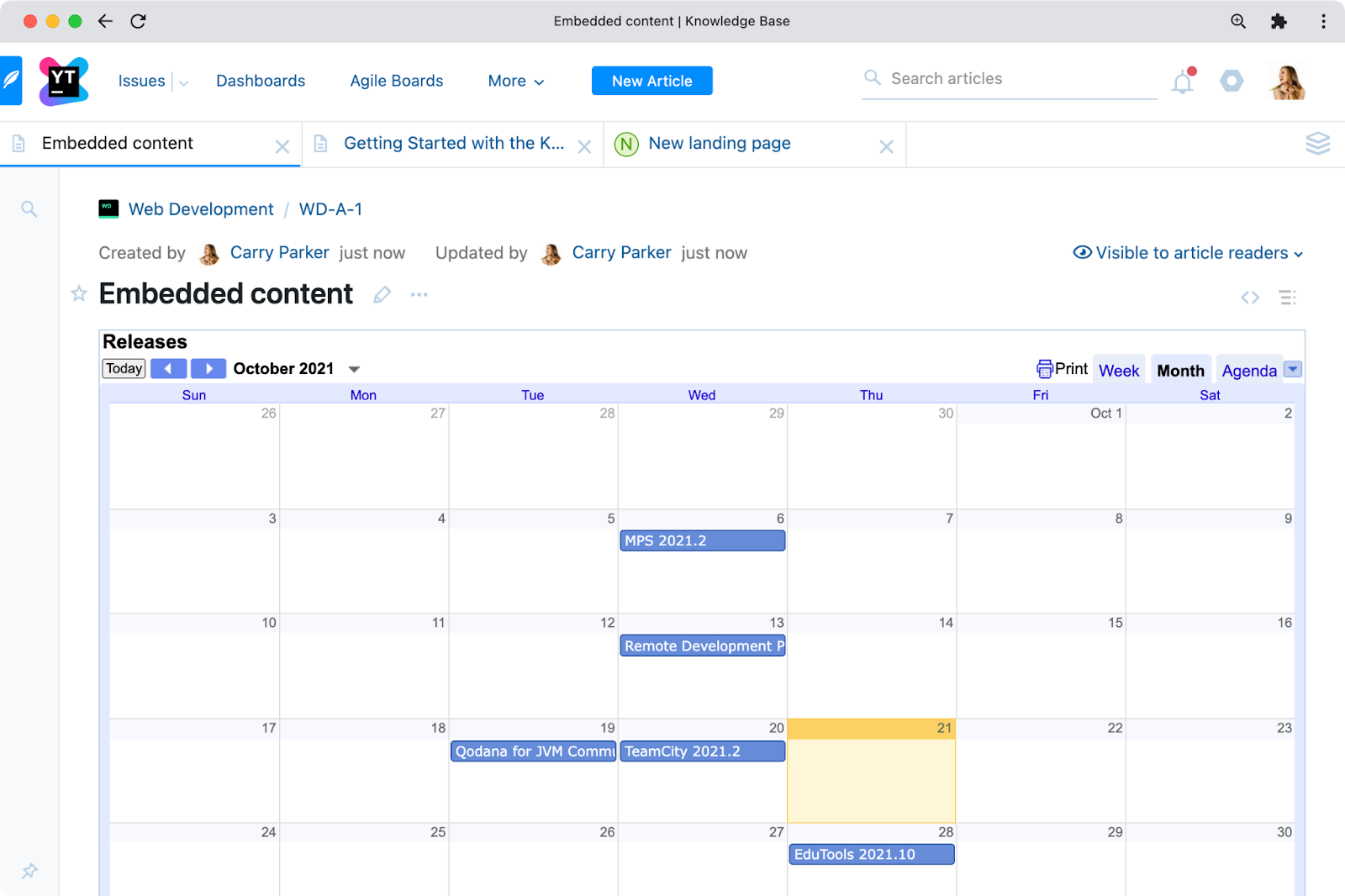Open Issues in navigation
The width and height of the screenshot is (1345, 896).
coord(141,81)
